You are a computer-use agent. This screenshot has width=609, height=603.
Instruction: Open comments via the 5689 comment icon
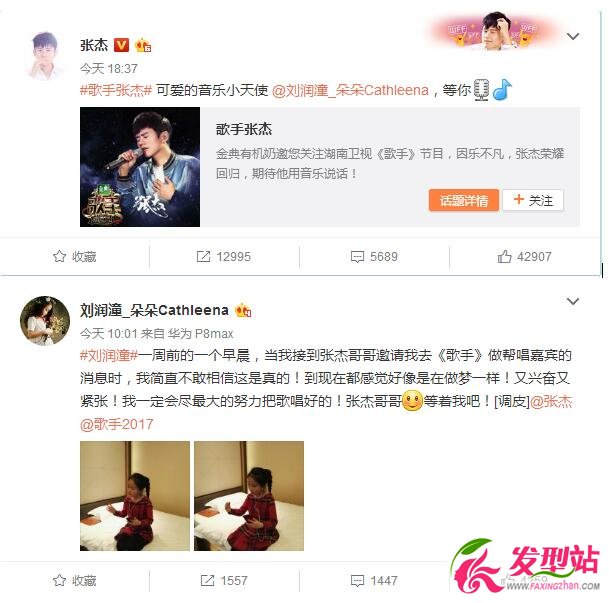coord(357,257)
